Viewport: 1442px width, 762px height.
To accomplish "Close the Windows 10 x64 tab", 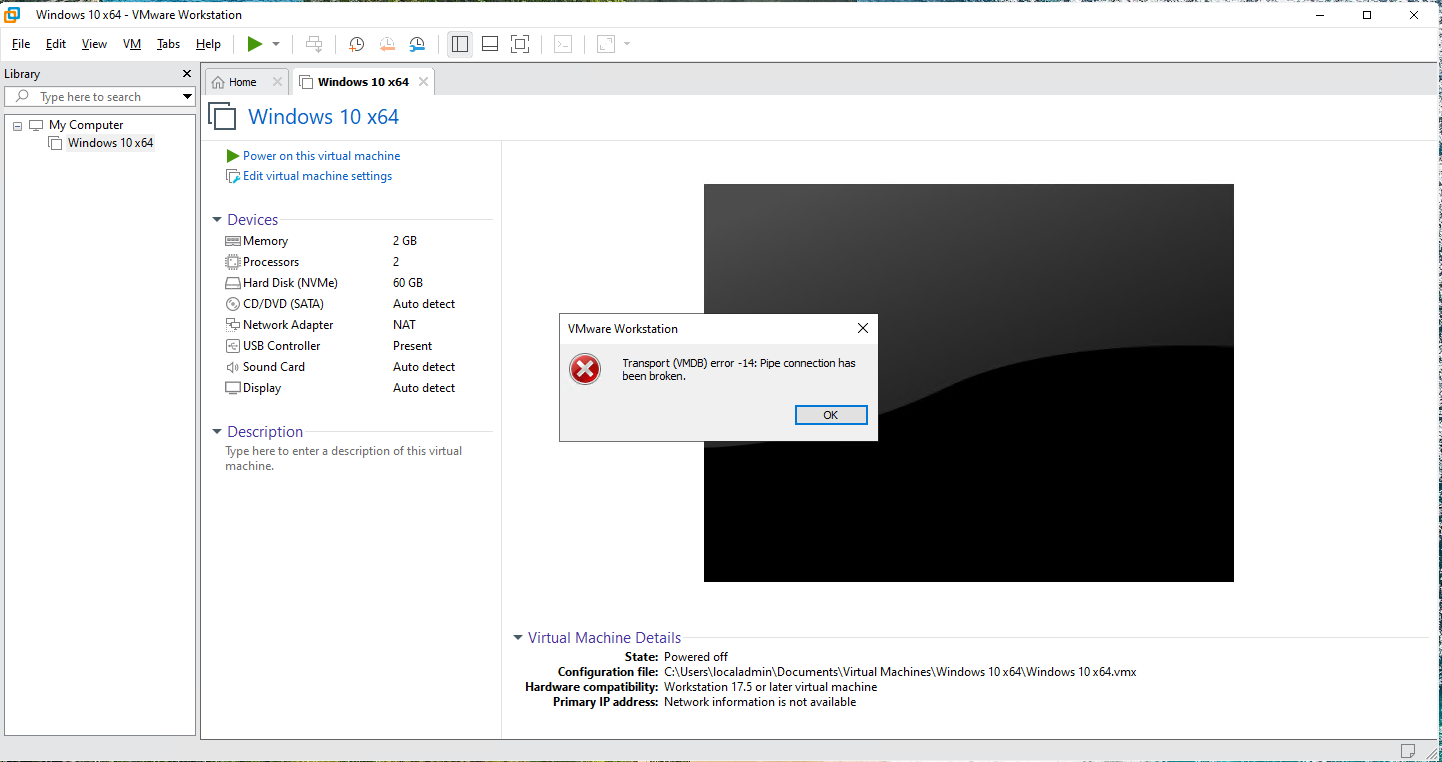I will (424, 82).
